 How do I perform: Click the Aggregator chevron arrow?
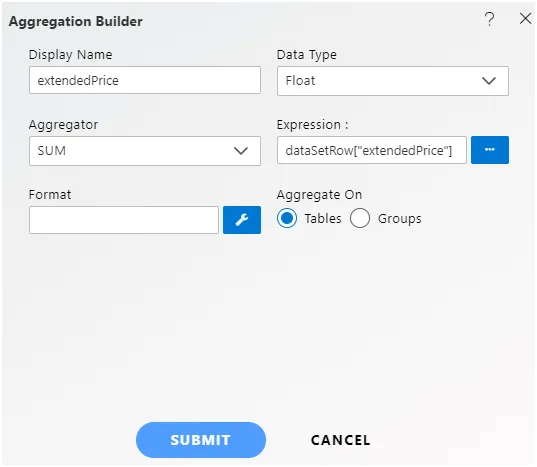pyautogui.click(x=241, y=151)
